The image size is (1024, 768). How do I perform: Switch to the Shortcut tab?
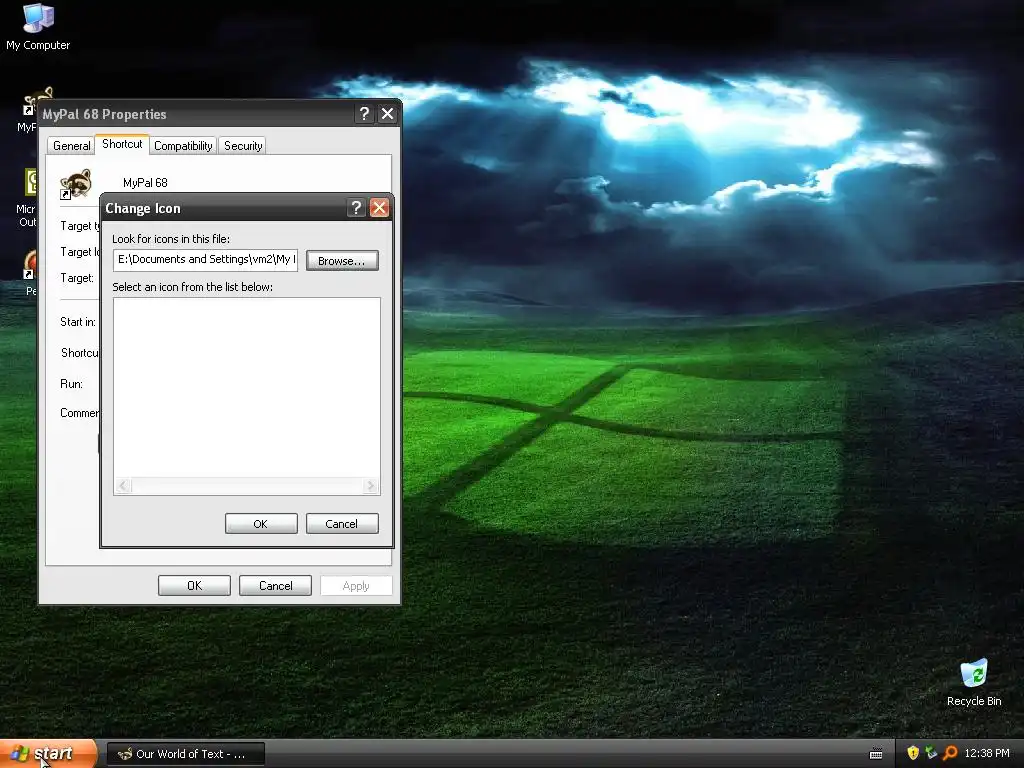click(x=122, y=144)
